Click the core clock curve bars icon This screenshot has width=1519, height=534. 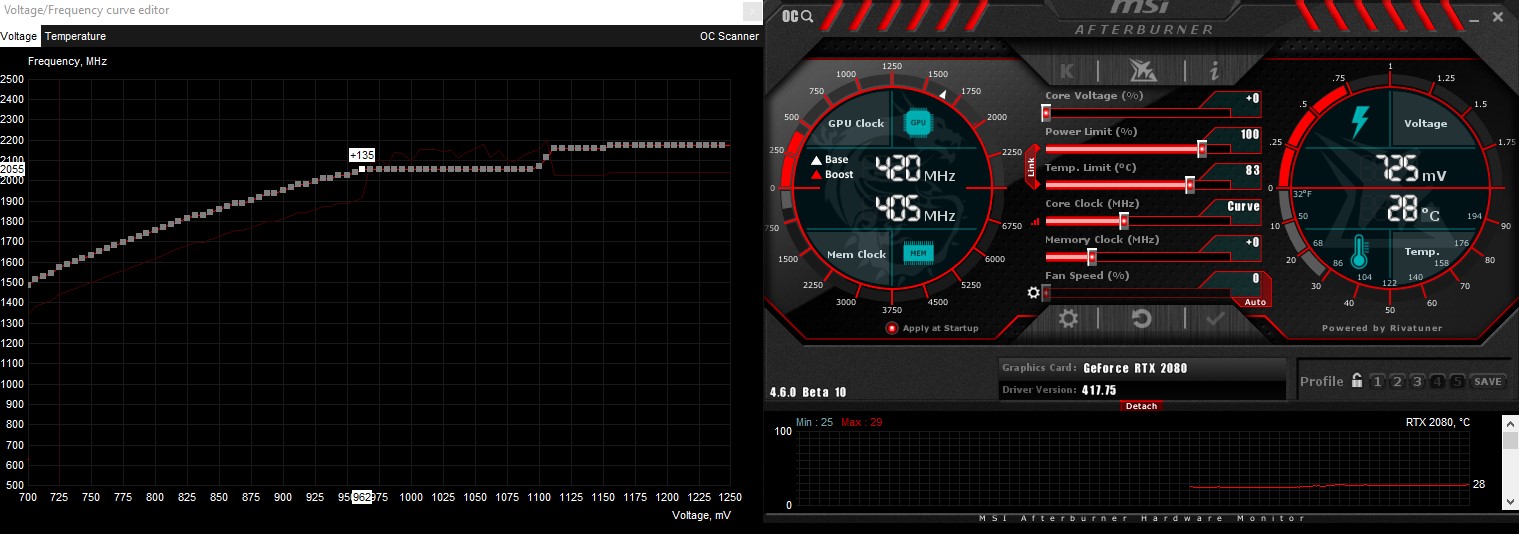click(x=1034, y=222)
